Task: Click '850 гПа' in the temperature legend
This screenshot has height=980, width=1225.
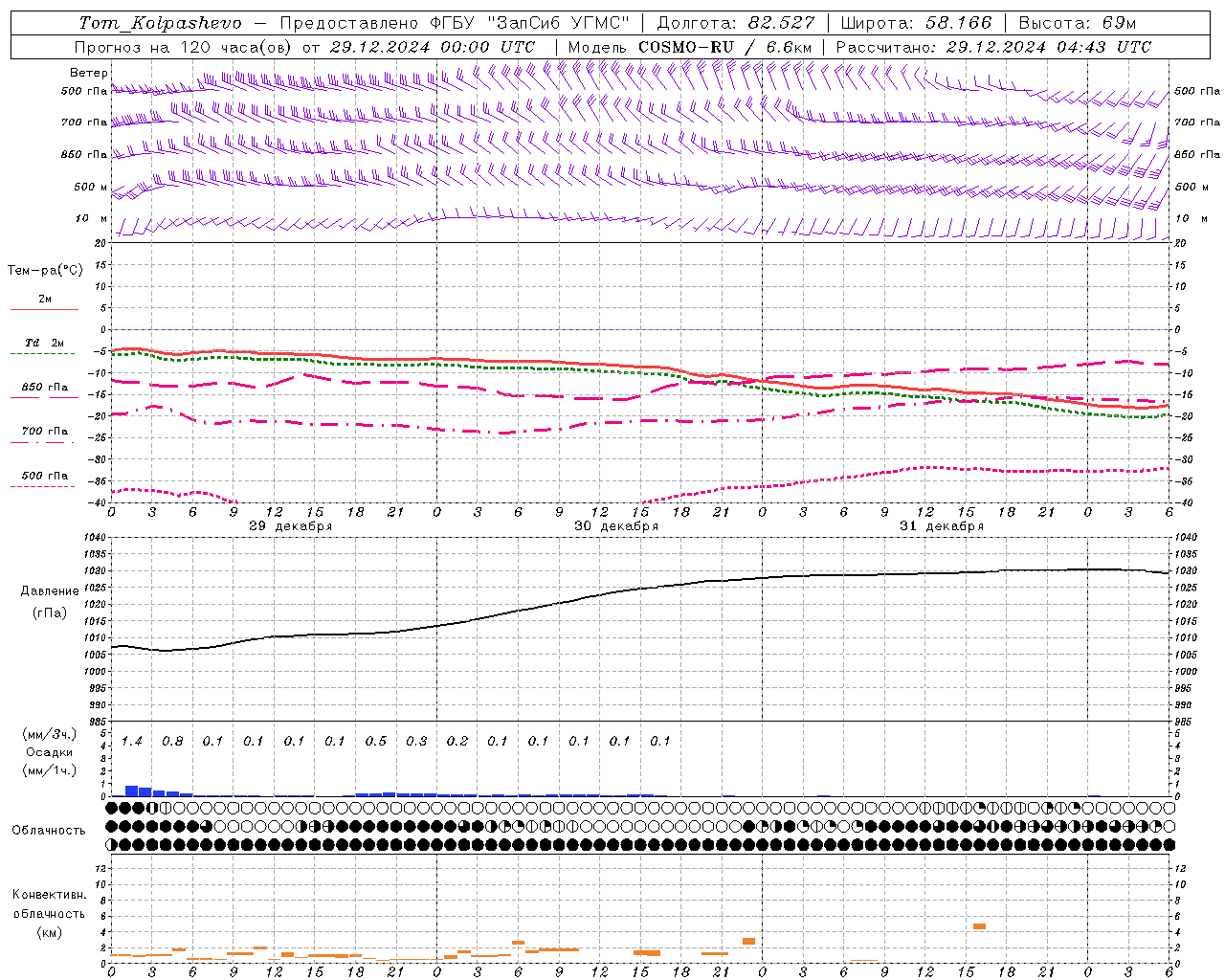Action: 45,388
